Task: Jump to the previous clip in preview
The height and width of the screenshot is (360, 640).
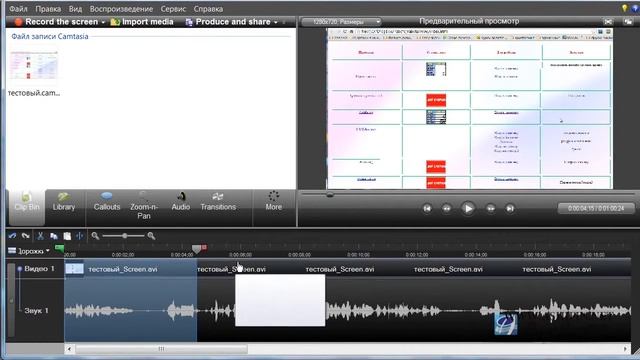Action: pyautogui.click(x=427, y=209)
